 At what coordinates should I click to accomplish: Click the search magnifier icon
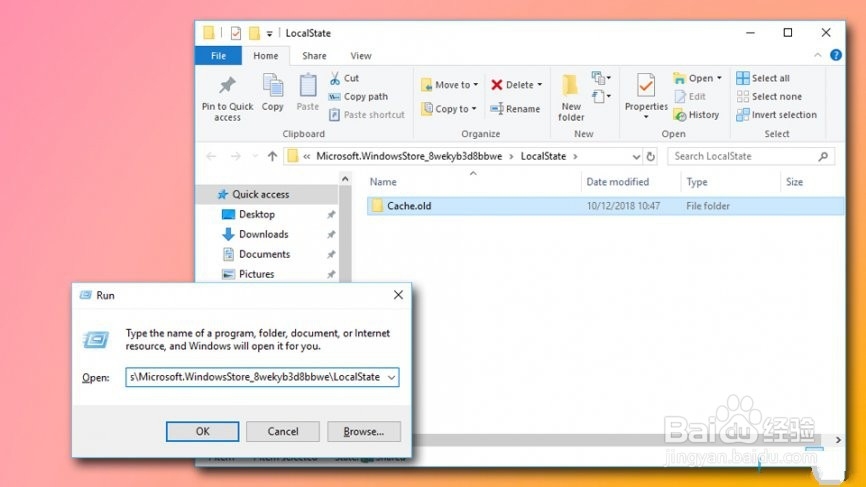pyautogui.click(x=823, y=156)
